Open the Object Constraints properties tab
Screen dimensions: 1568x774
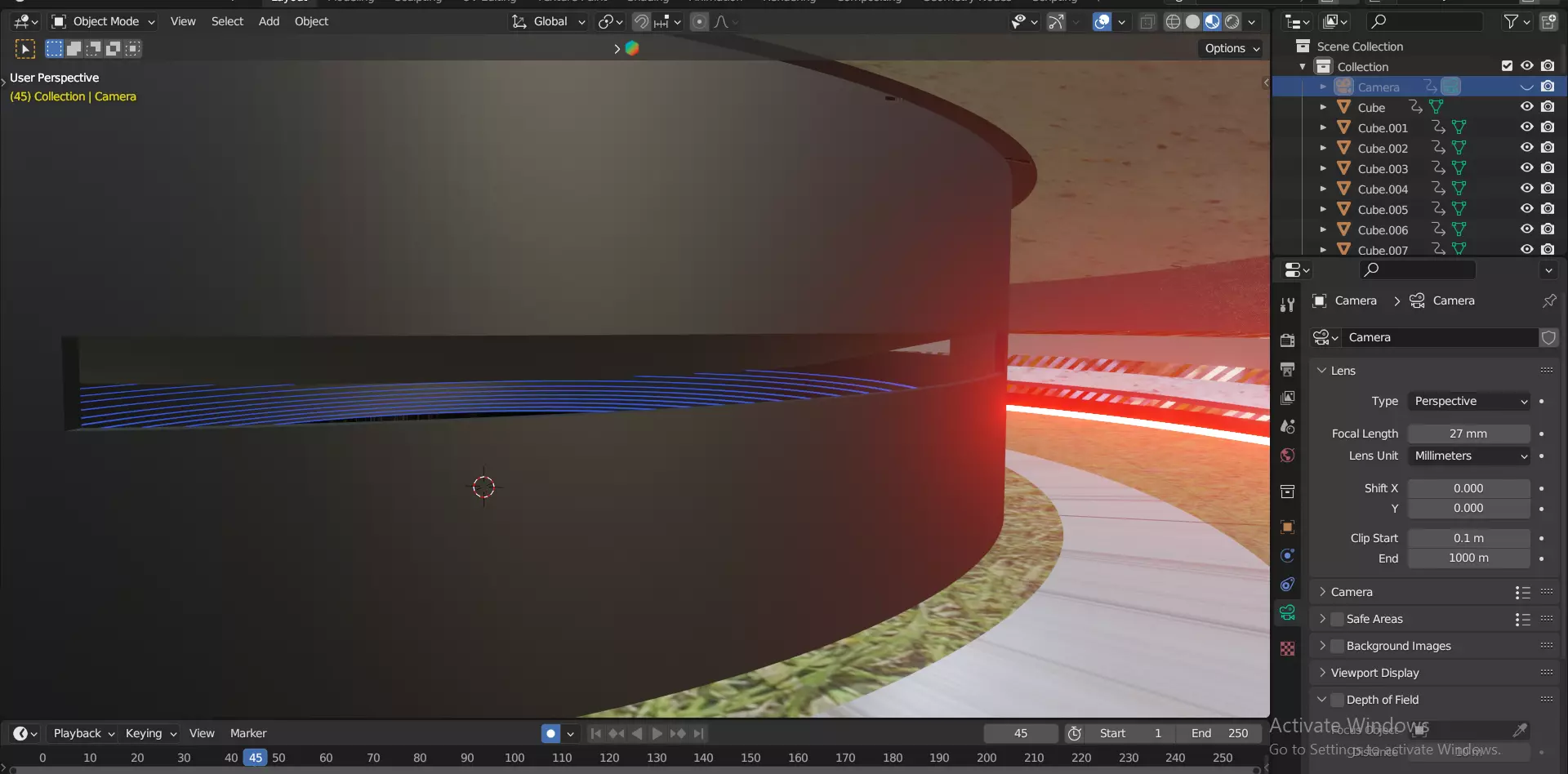pos(1288,584)
